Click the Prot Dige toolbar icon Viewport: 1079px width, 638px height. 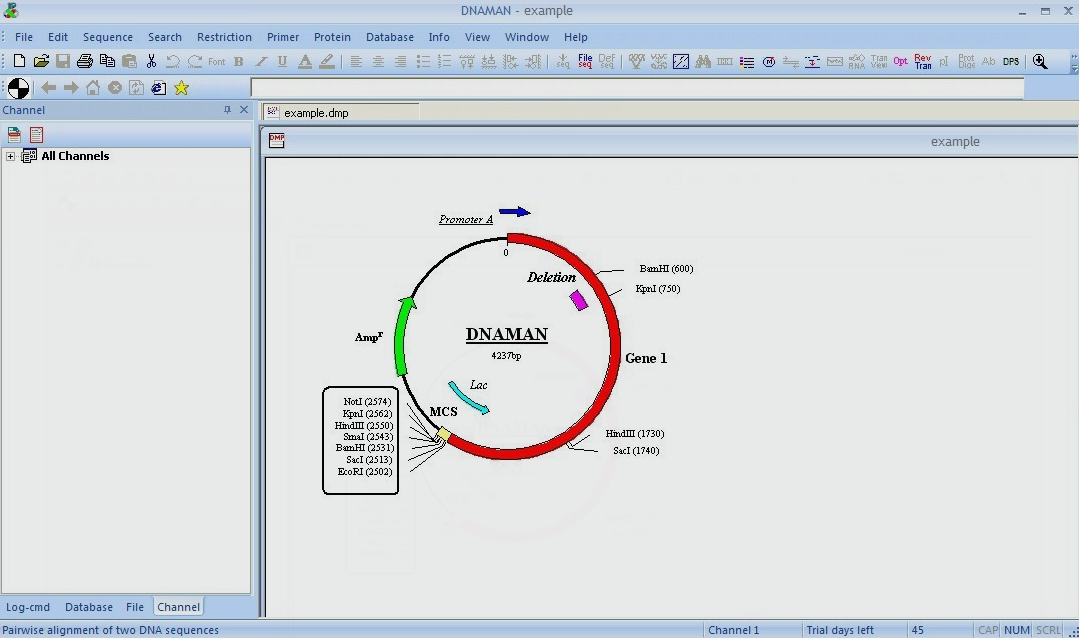pos(966,61)
